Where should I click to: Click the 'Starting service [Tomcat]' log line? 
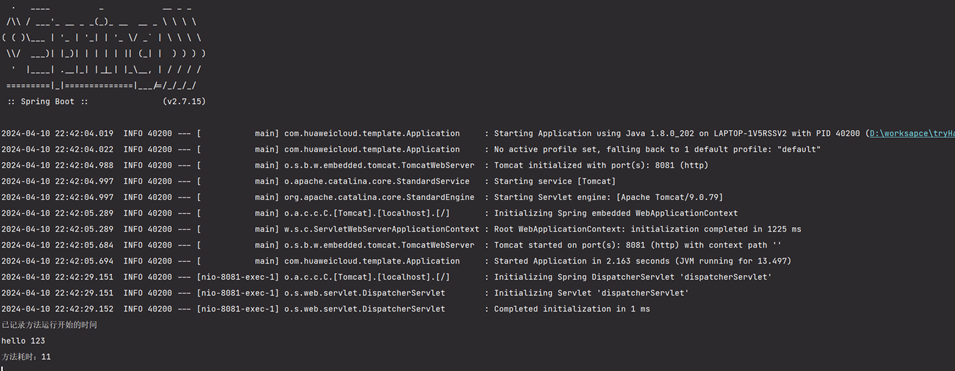[x=555, y=181]
